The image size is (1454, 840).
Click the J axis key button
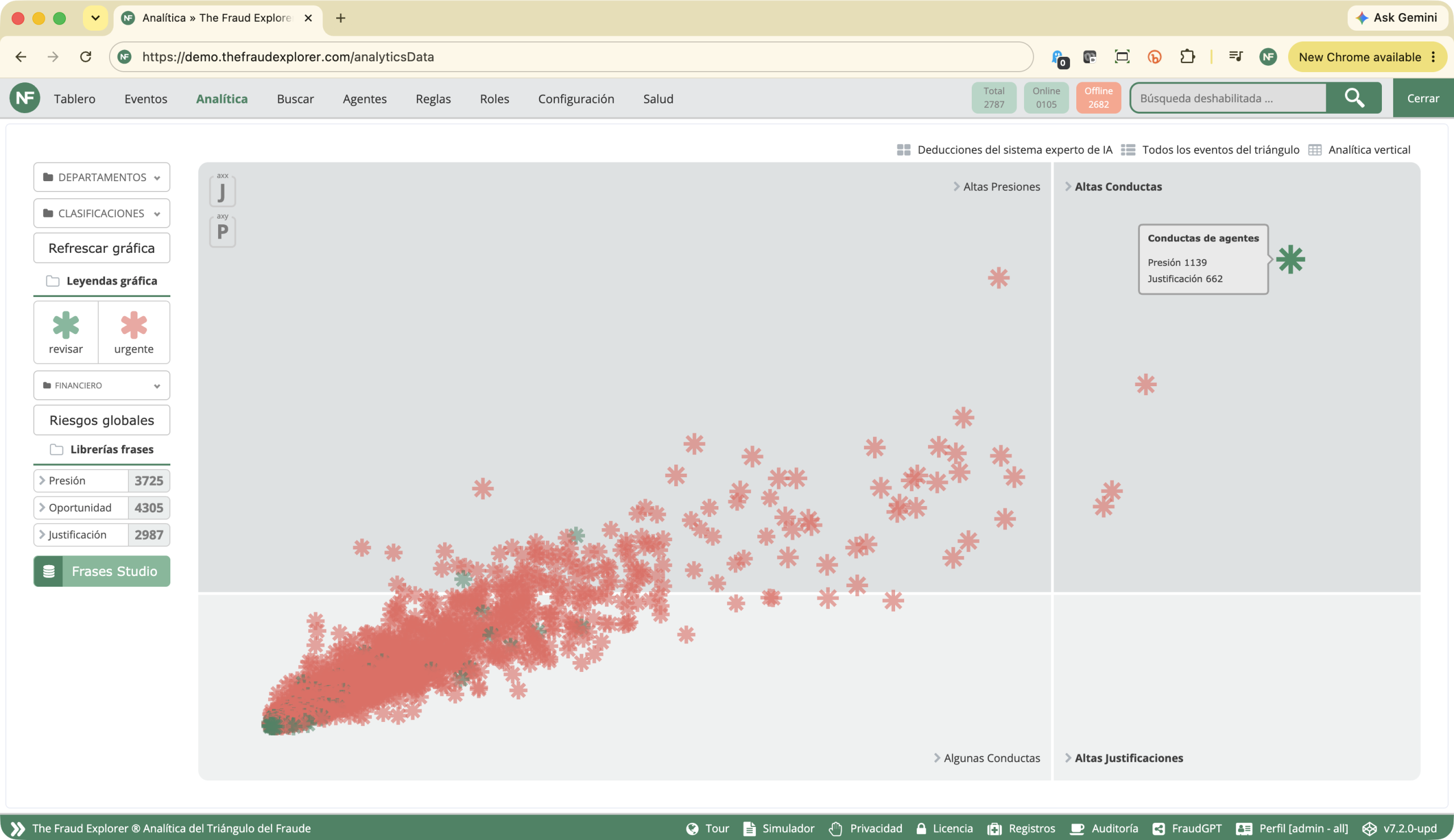223,191
